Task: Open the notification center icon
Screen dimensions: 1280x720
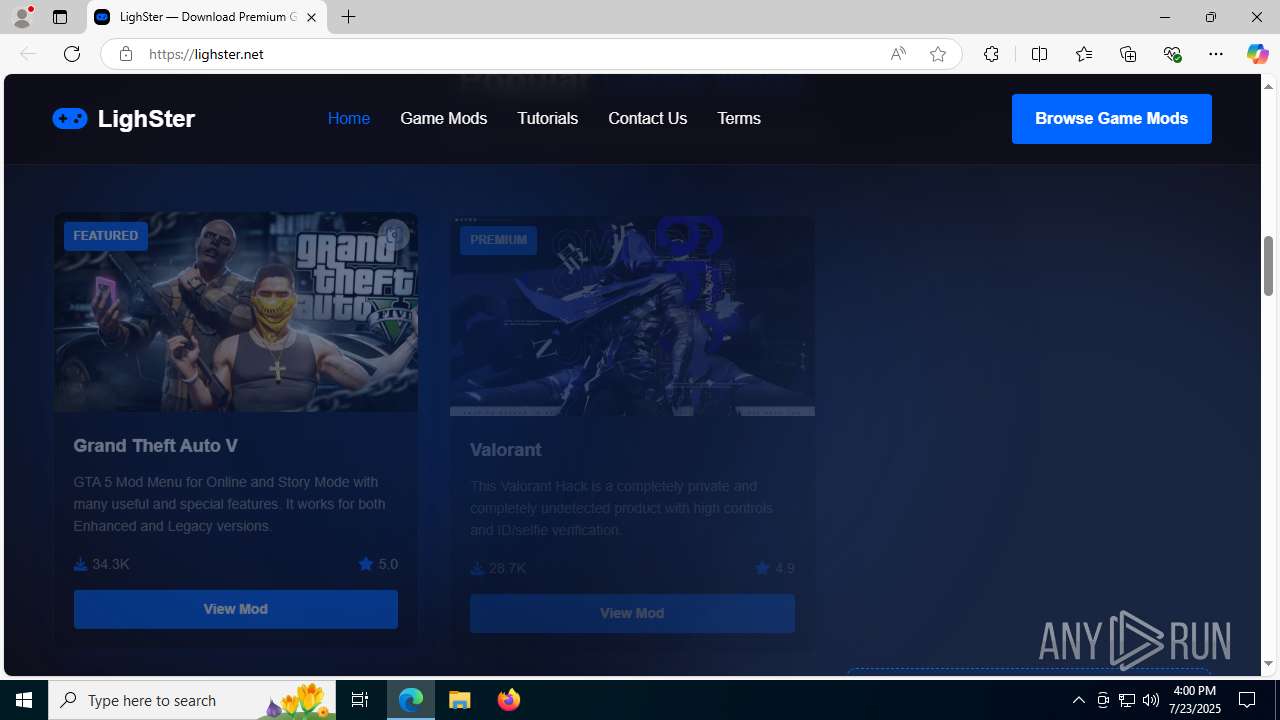Action: pyautogui.click(x=1248, y=700)
